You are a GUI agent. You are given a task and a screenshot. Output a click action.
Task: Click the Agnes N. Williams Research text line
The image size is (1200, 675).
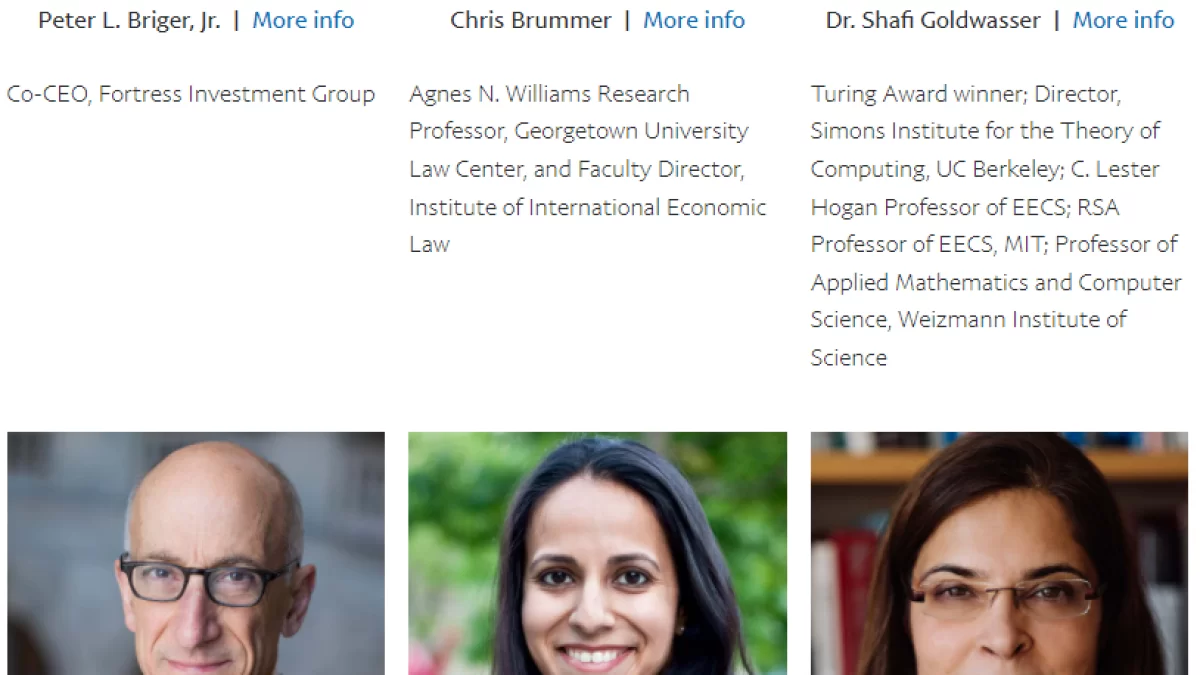[x=549, y=94]
